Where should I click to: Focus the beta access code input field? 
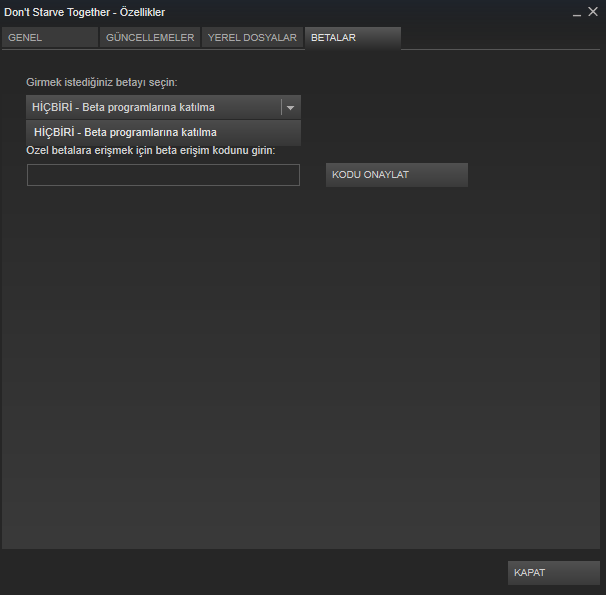(x=163, y=175)
